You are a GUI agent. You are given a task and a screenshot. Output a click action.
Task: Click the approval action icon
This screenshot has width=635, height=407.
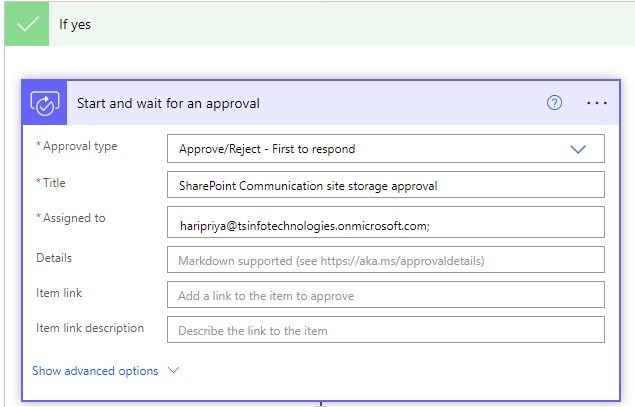(x=45, y=103)
